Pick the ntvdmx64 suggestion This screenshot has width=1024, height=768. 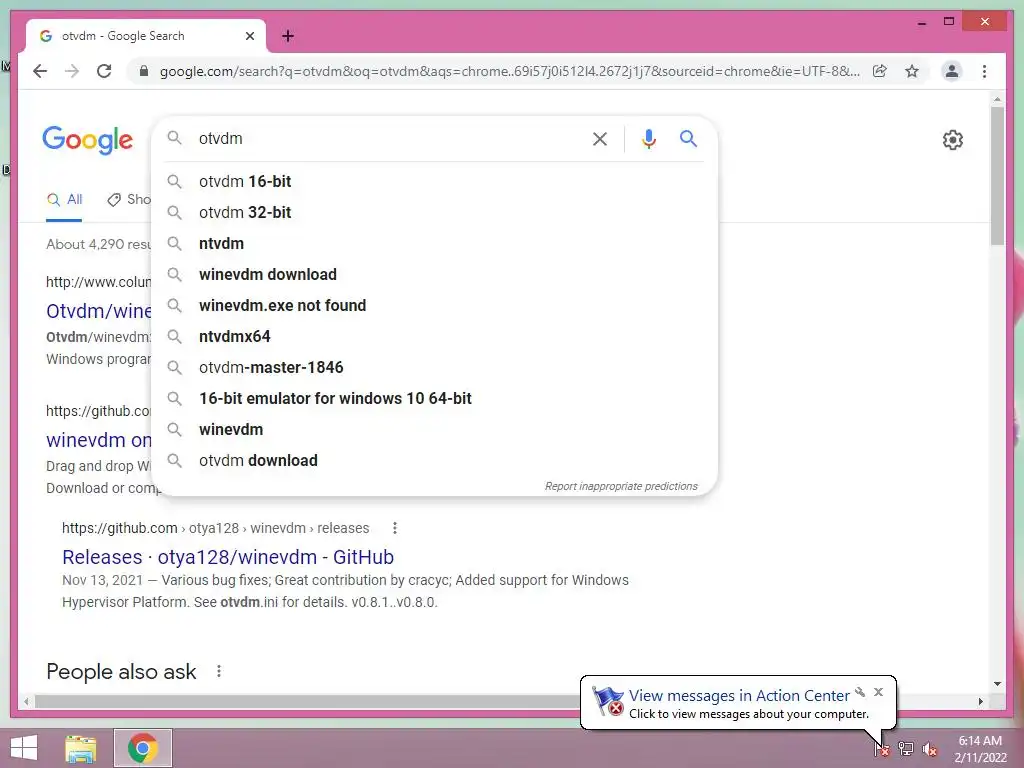[x=436, y=336]
